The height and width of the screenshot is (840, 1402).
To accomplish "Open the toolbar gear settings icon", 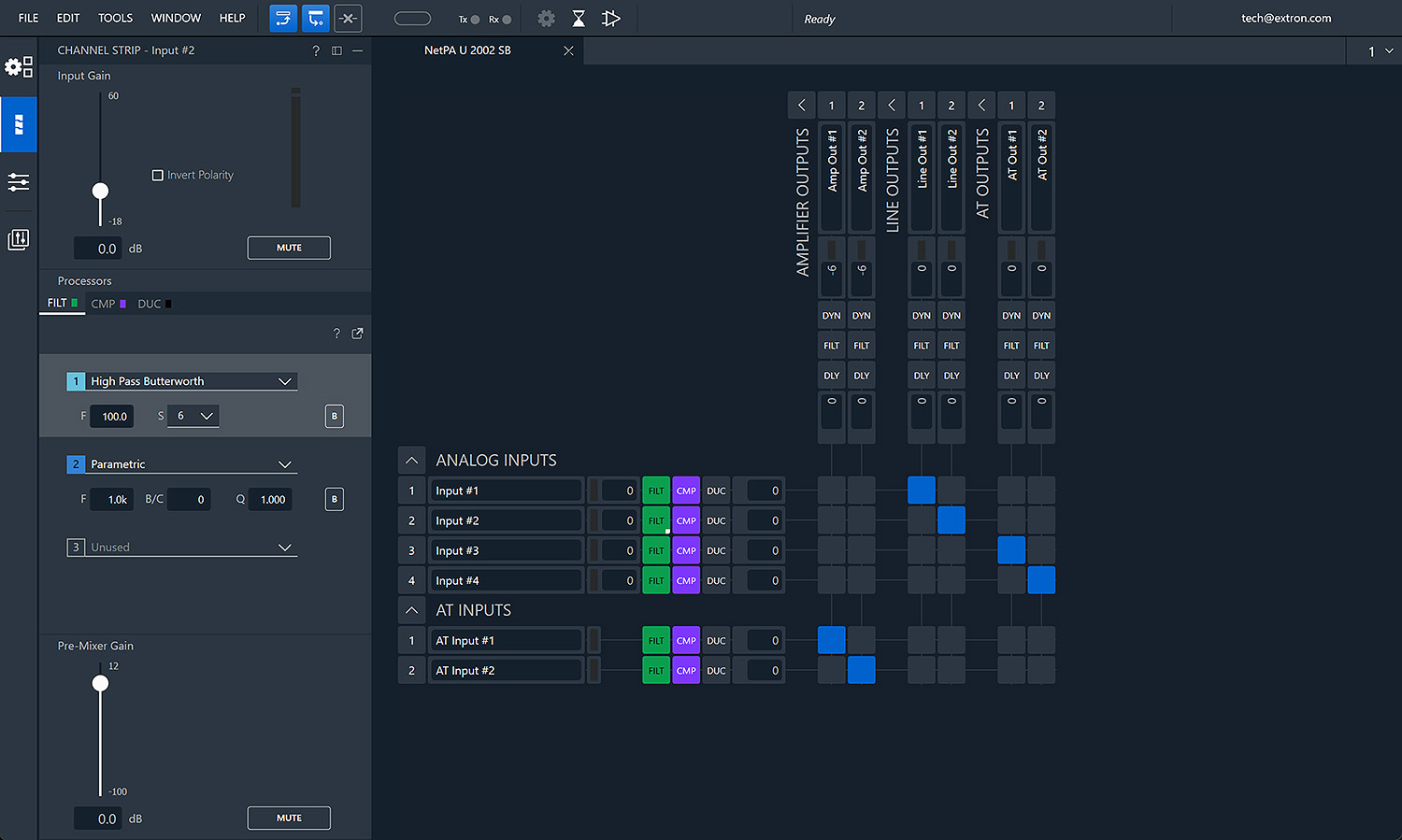I will coord(547,19).
